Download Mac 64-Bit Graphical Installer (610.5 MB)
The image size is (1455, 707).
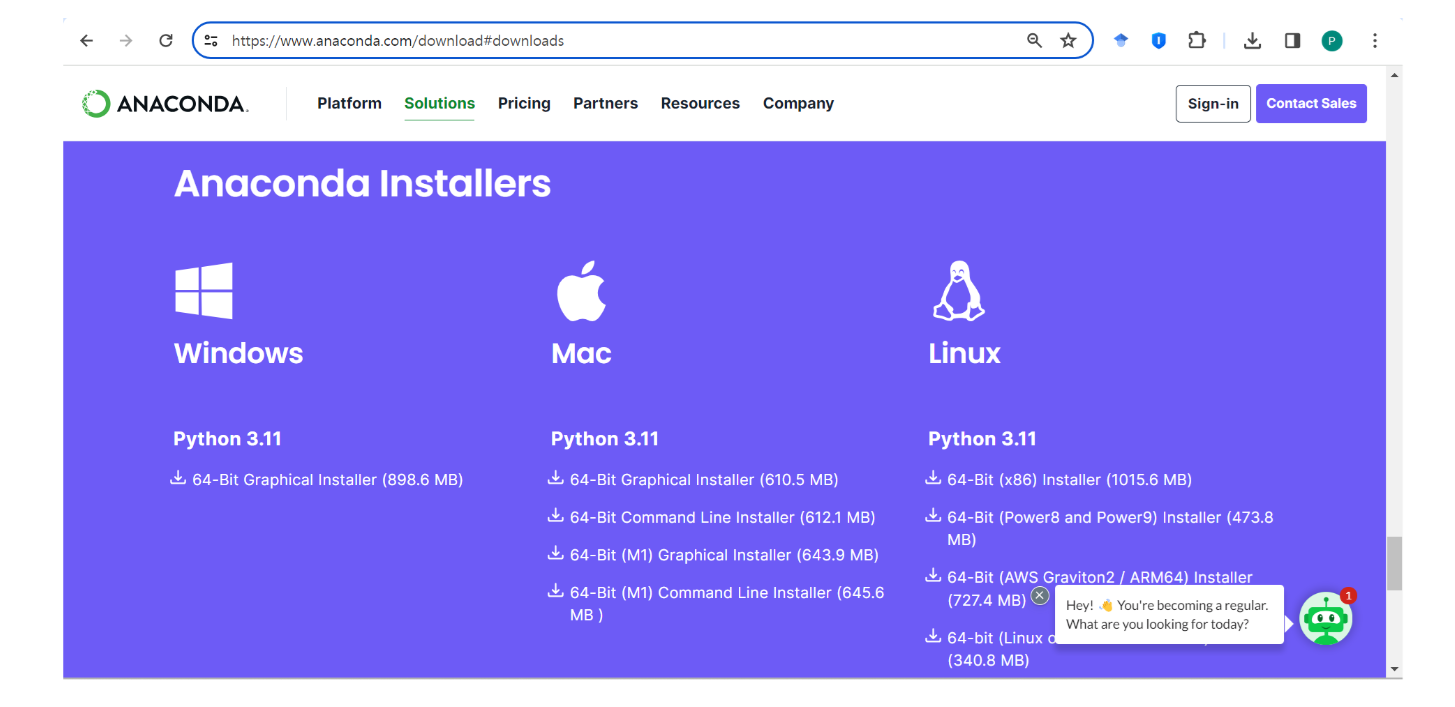tap(704, 480)
